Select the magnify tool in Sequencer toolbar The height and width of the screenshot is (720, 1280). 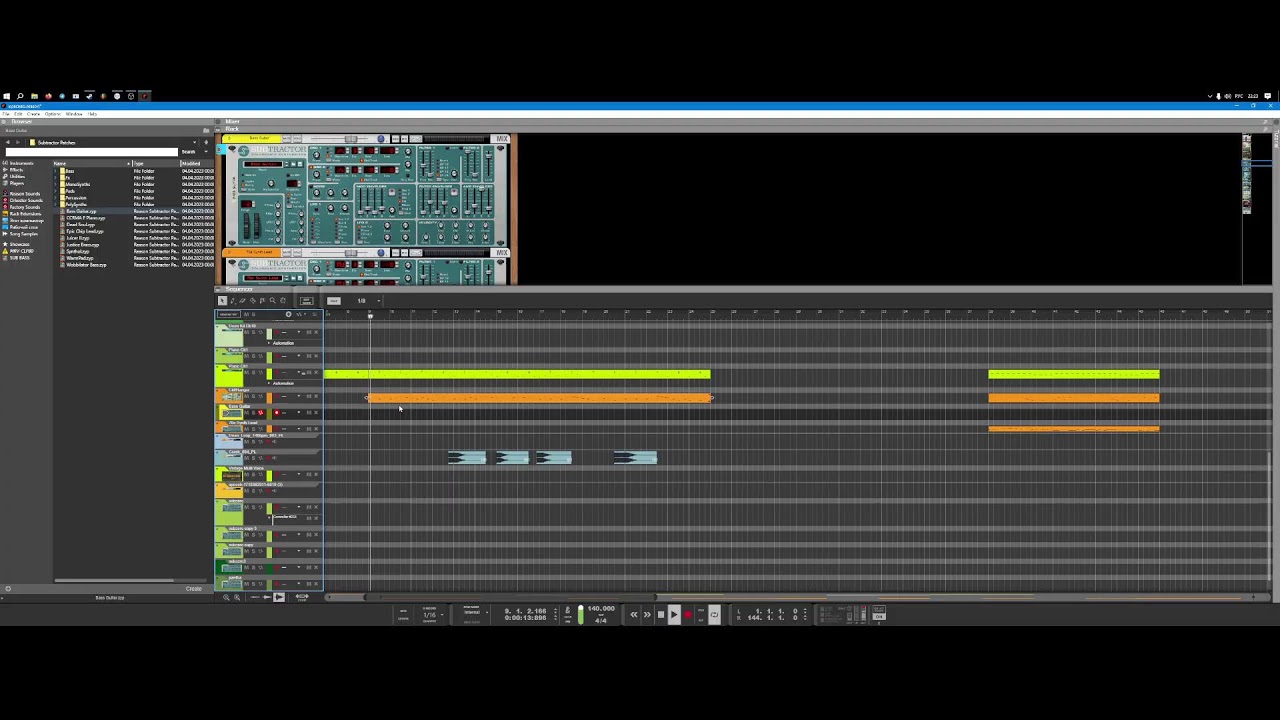[273, 301]
